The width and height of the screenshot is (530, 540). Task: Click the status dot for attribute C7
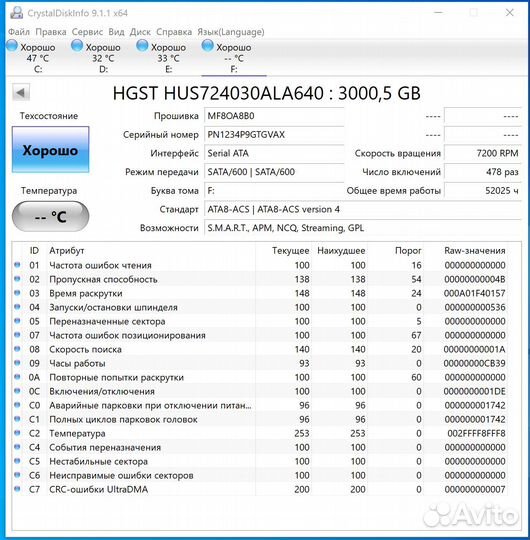click(17, 489)
